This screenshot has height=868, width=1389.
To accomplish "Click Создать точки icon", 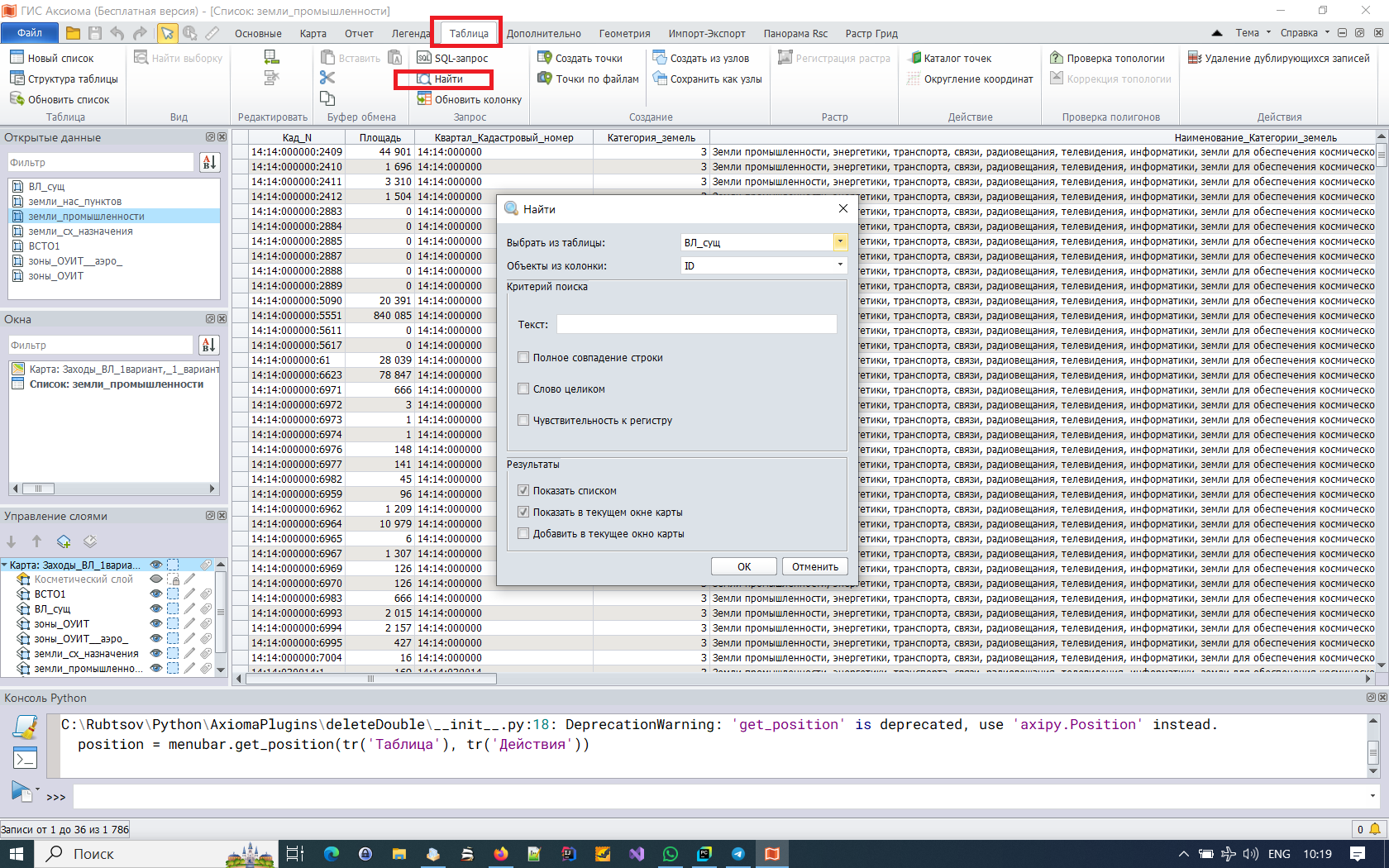I will click(545, 58).
